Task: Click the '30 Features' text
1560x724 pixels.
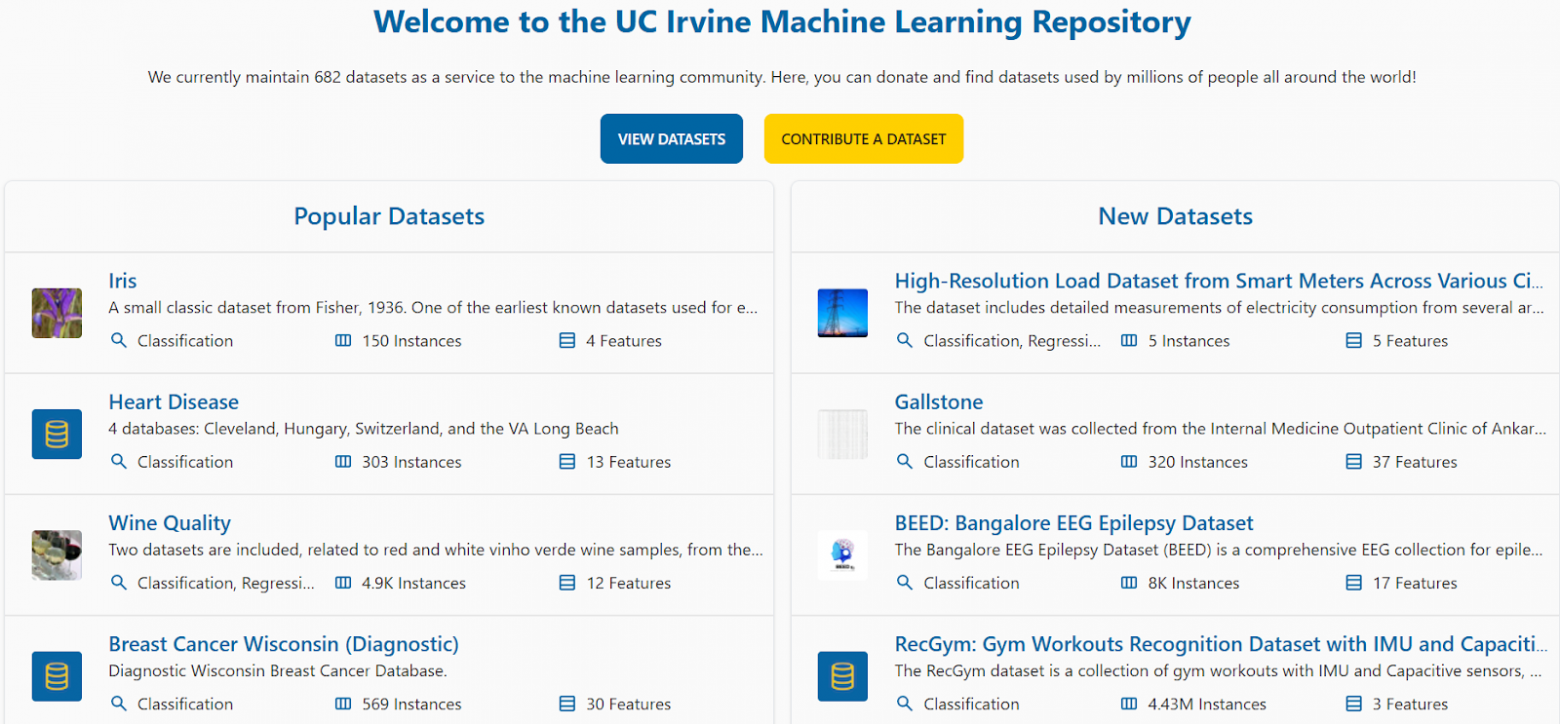Action: pos(629,704)
